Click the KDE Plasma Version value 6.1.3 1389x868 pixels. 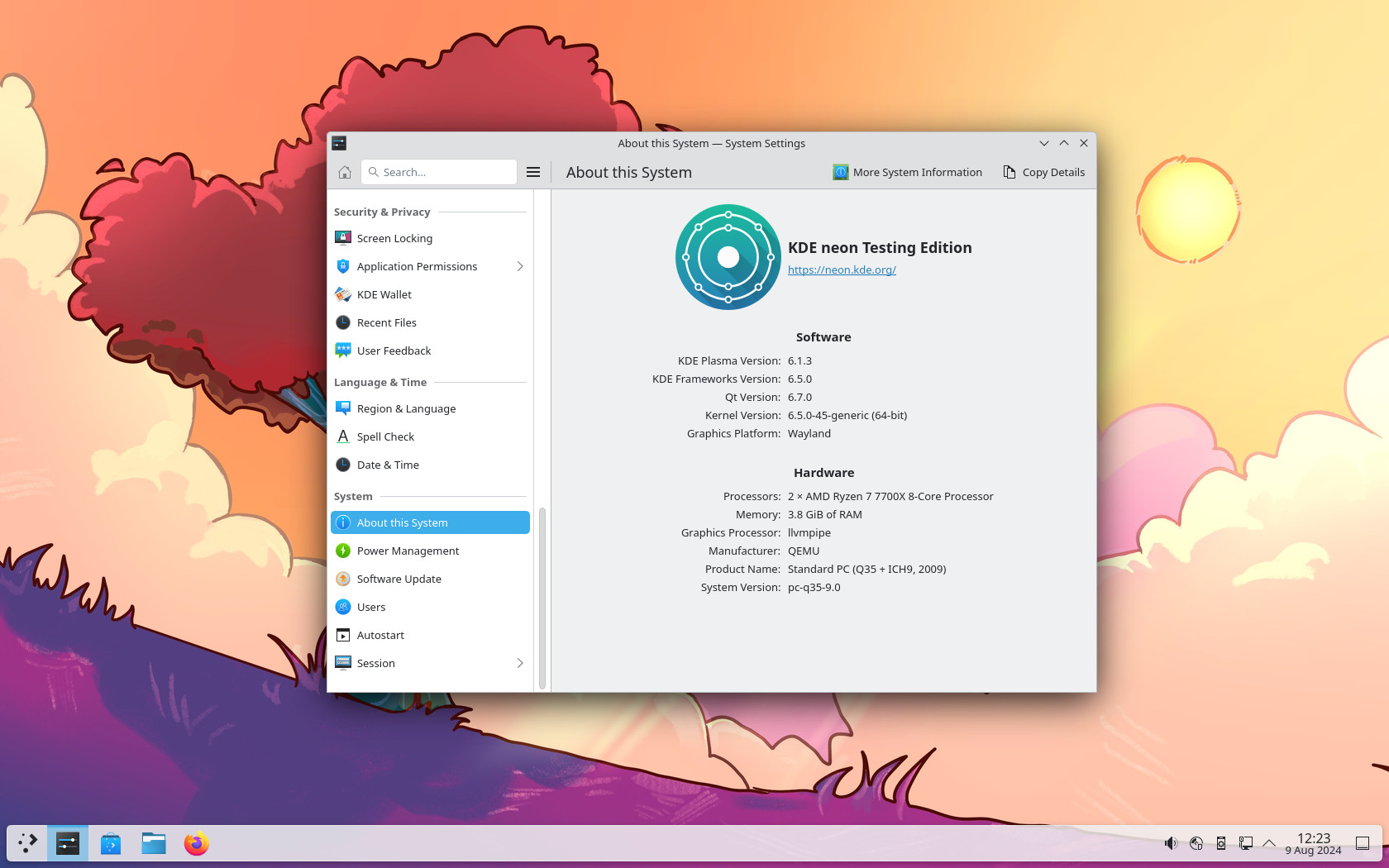[800, 360]
